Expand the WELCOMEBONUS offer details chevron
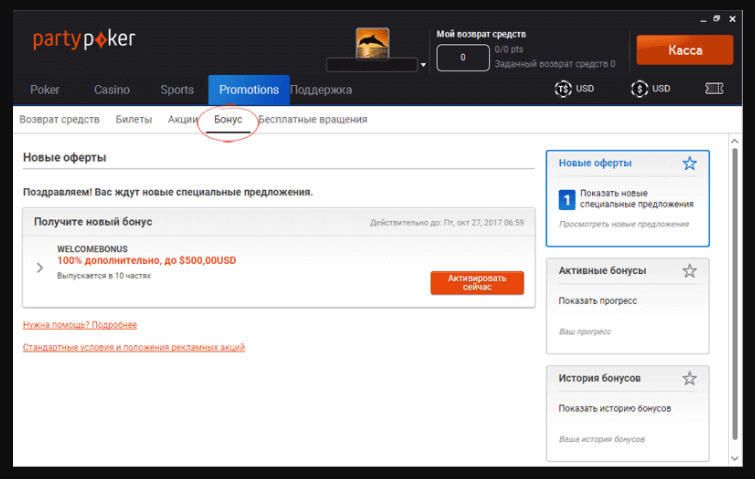The height and width of the screenshot is (479, 755). 40,267
